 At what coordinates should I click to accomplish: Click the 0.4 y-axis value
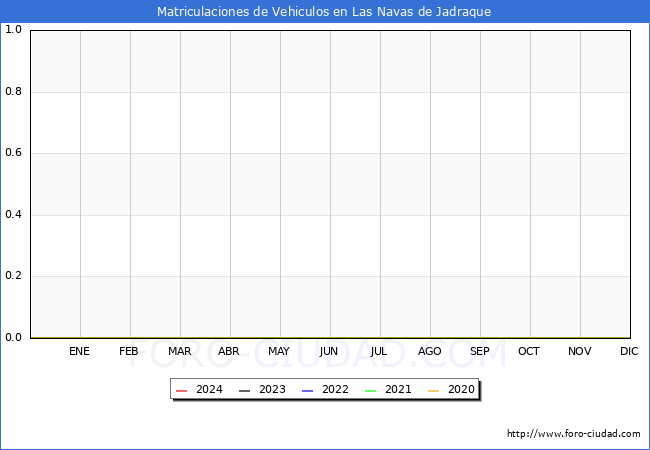coord(13,215)
